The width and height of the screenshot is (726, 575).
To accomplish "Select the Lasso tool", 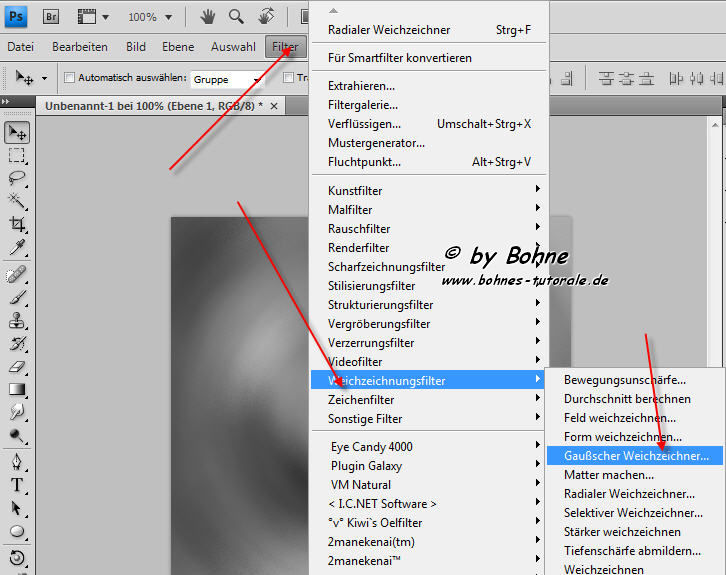I will (x=17, y=178).
